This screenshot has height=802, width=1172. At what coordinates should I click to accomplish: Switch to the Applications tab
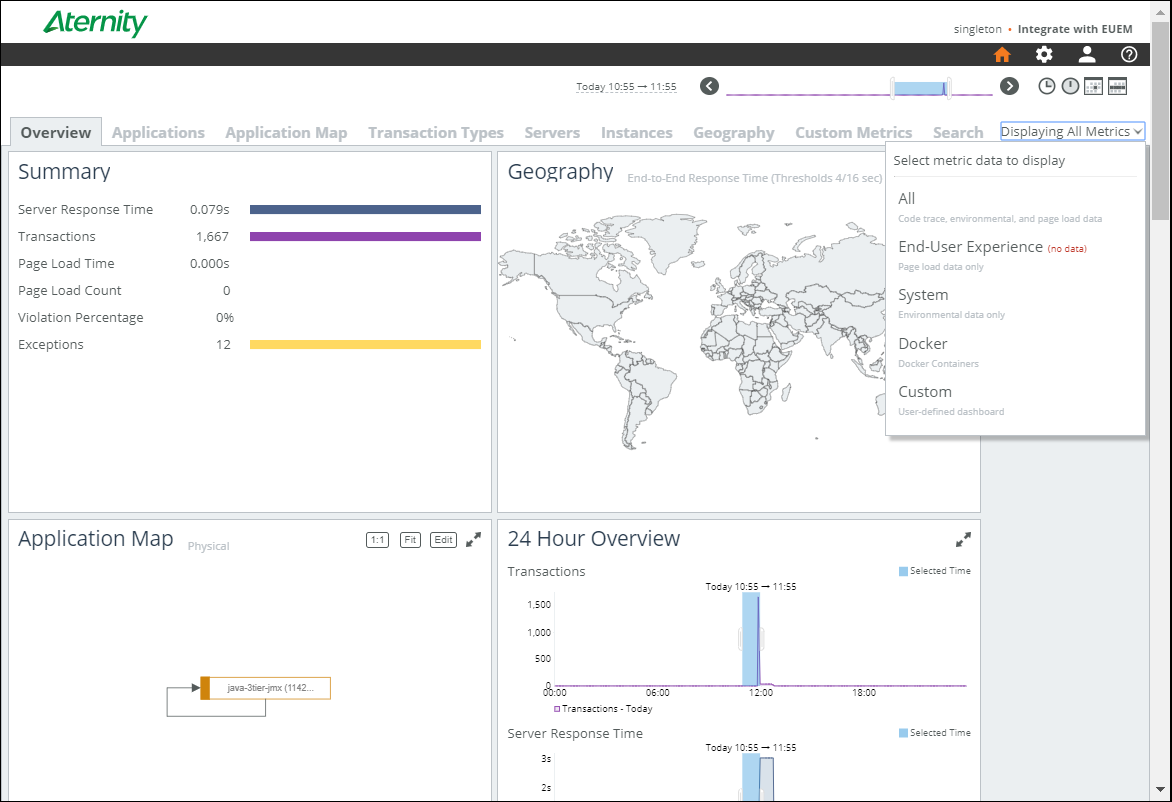158,132
